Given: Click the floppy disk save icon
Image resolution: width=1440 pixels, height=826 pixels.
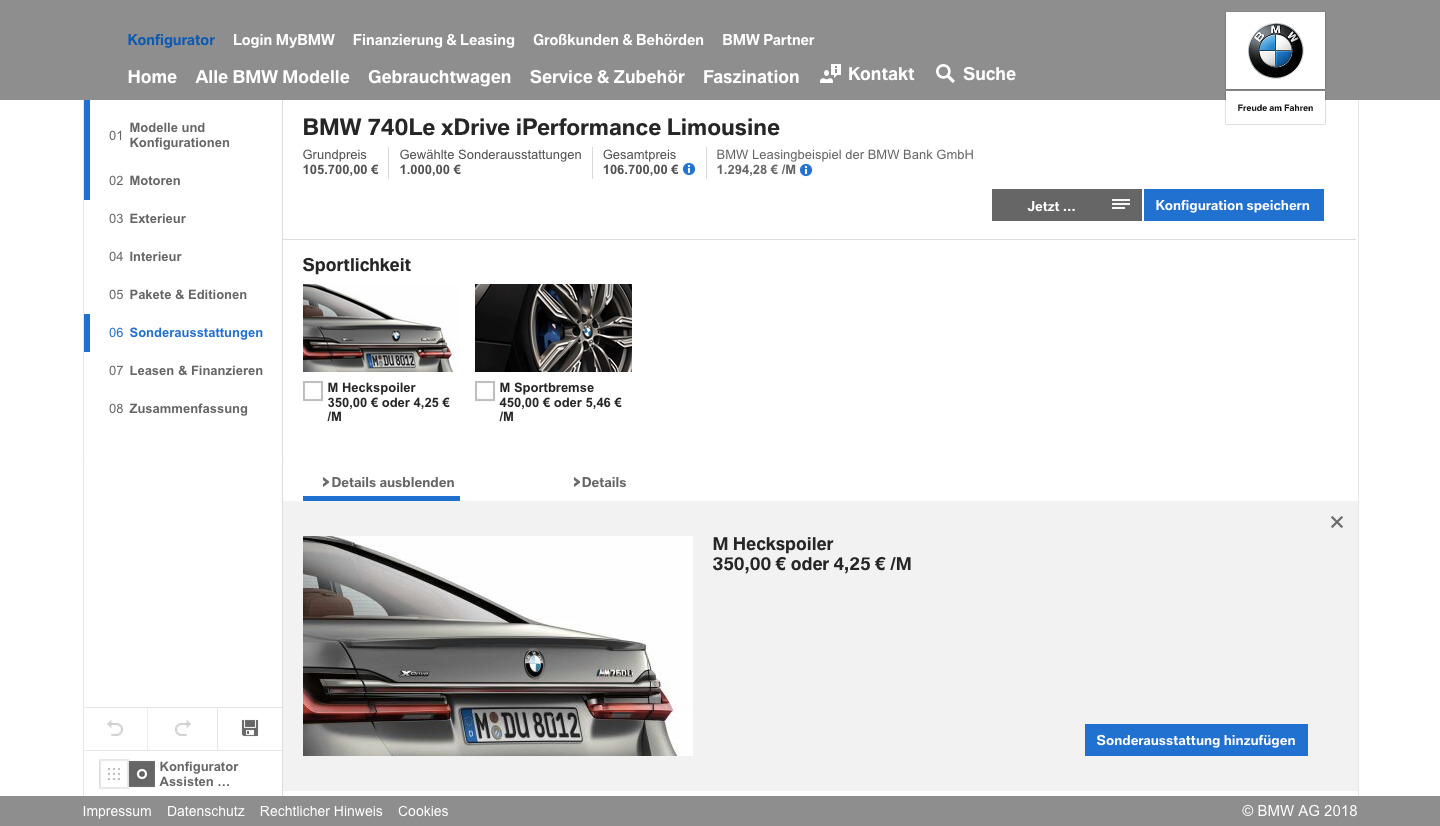Looking at the screenshot, I should click(x=250, y=728).
